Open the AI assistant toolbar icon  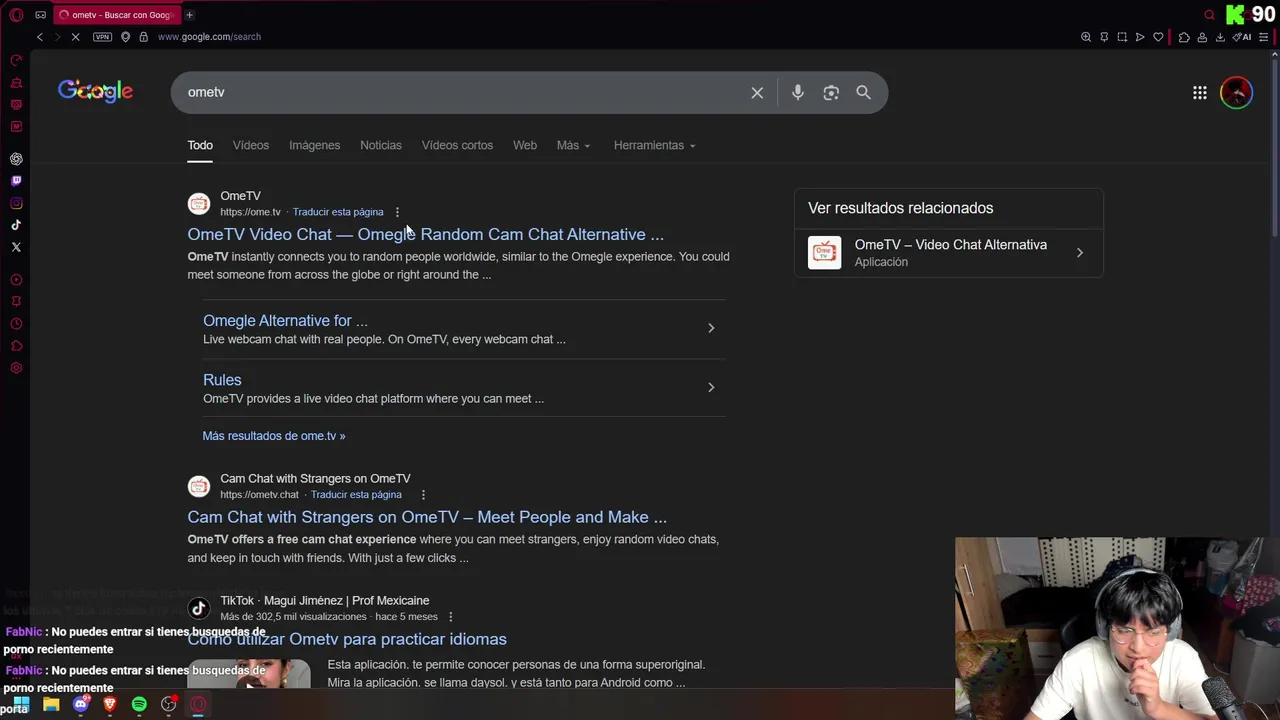click(1243, 37)
